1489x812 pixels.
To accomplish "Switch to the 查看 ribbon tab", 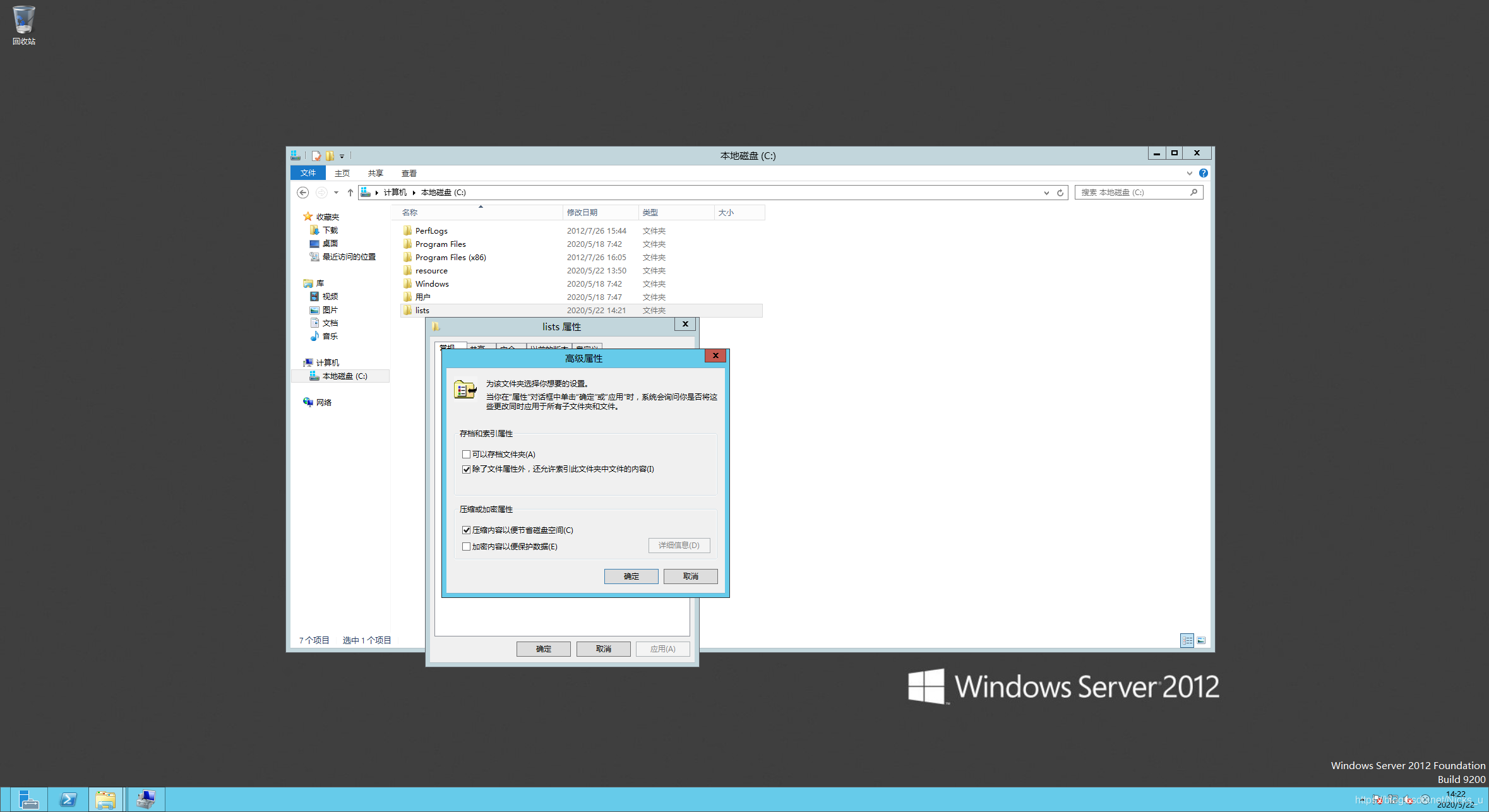I will 409,173.
